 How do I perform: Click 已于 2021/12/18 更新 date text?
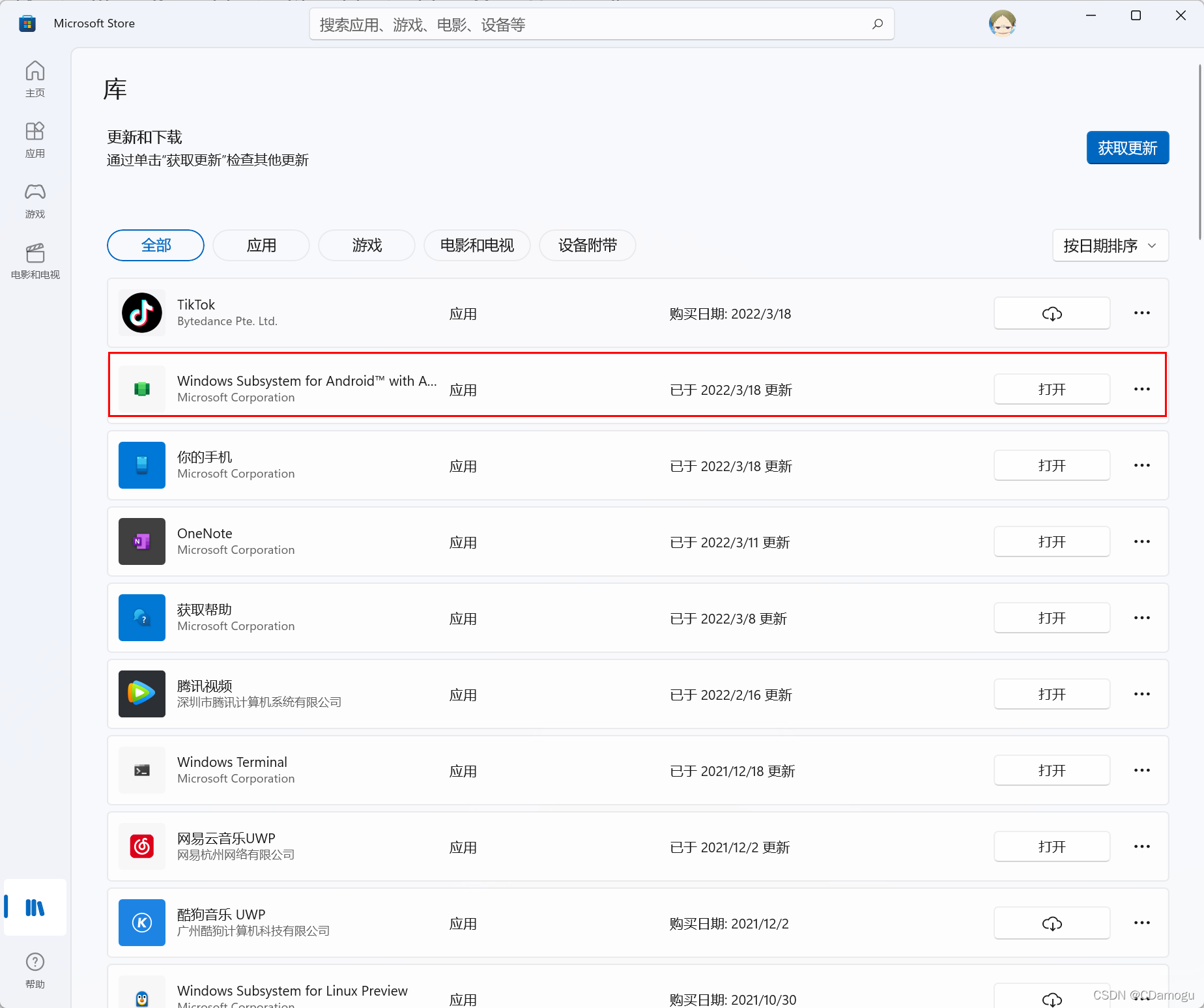click(x=732, y=771)
